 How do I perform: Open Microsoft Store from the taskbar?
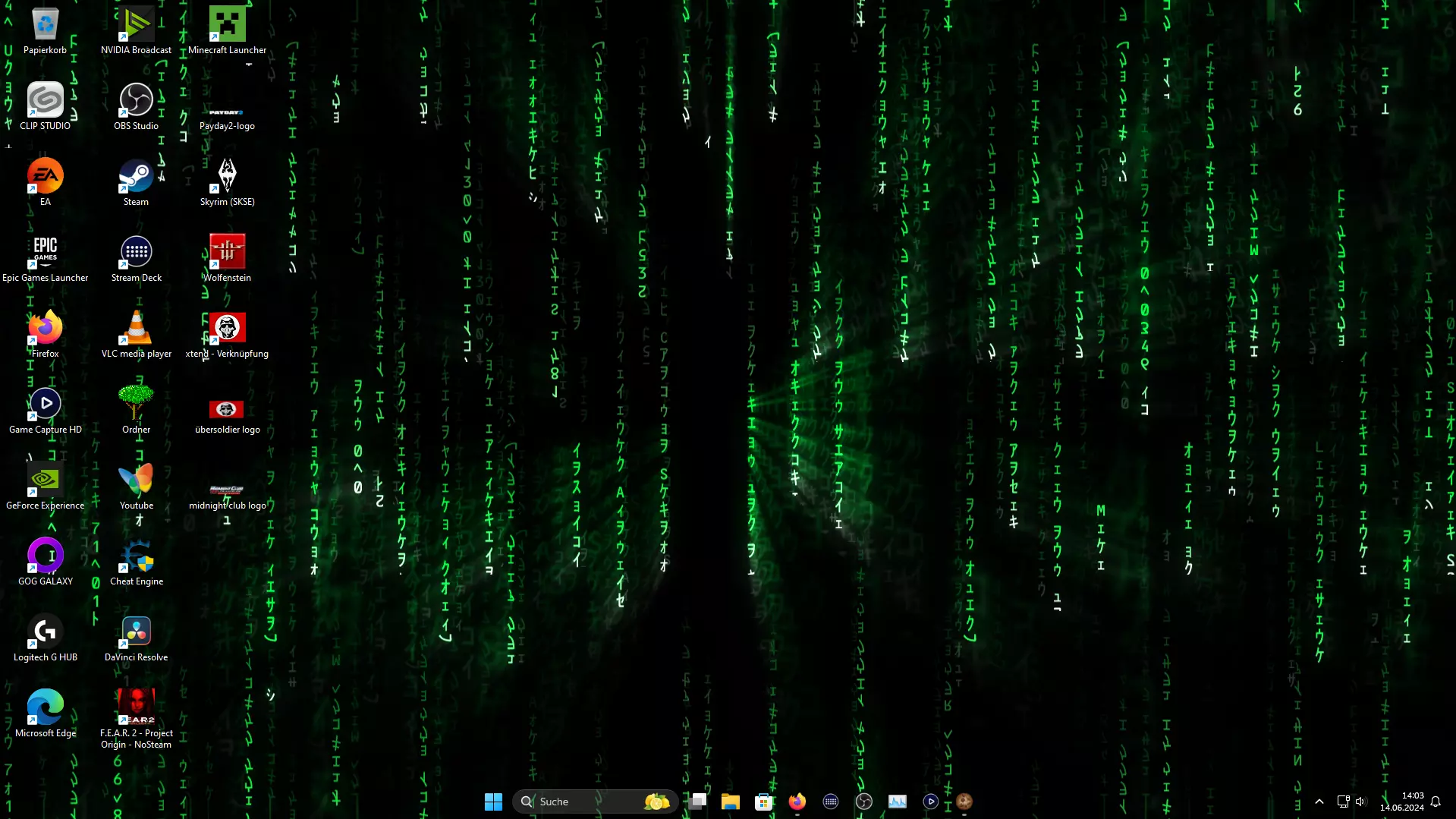pos(764,802)
